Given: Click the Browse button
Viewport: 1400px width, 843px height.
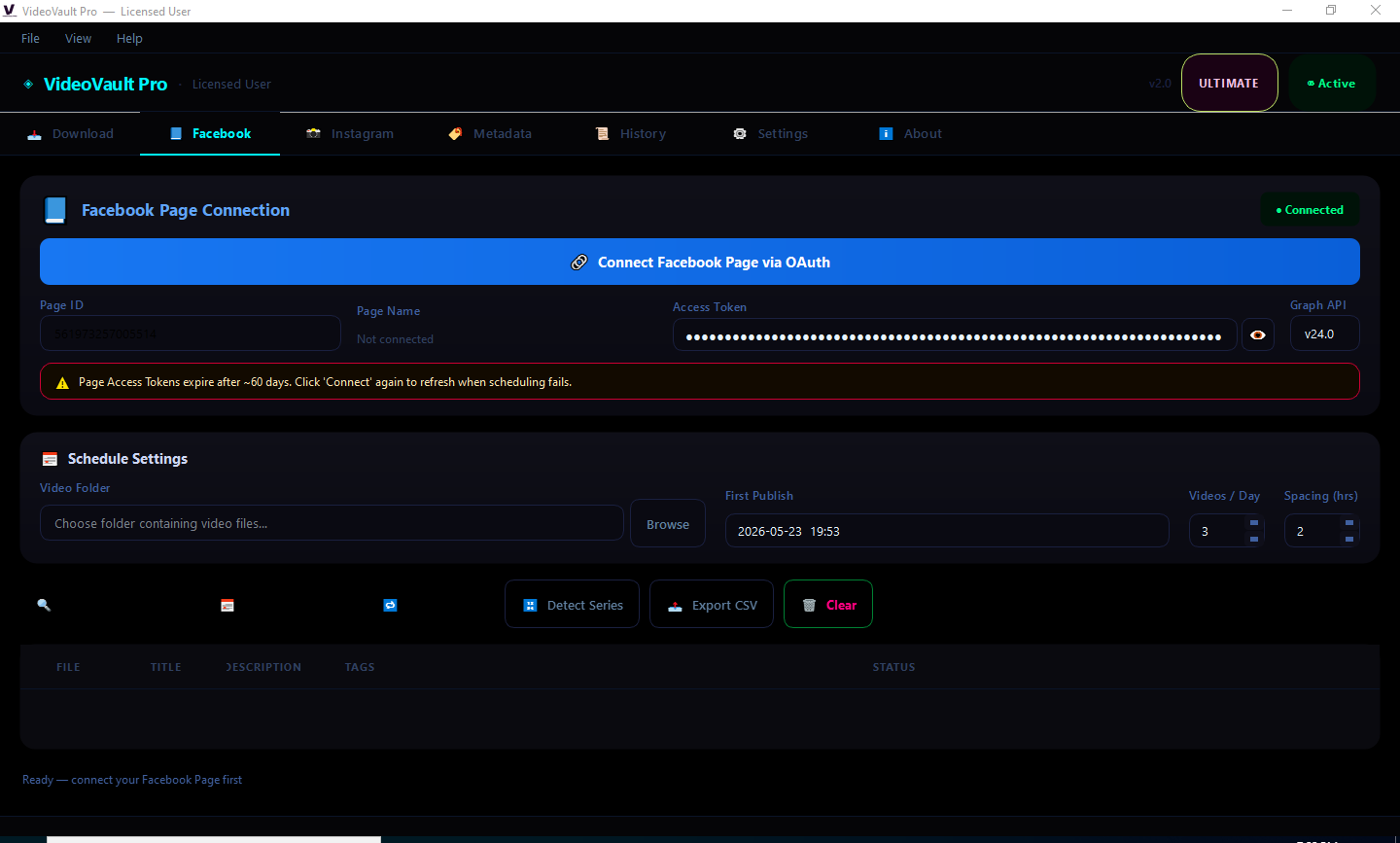Looking at the screenshot, I should pyautogui.click(x=668, y=524).
